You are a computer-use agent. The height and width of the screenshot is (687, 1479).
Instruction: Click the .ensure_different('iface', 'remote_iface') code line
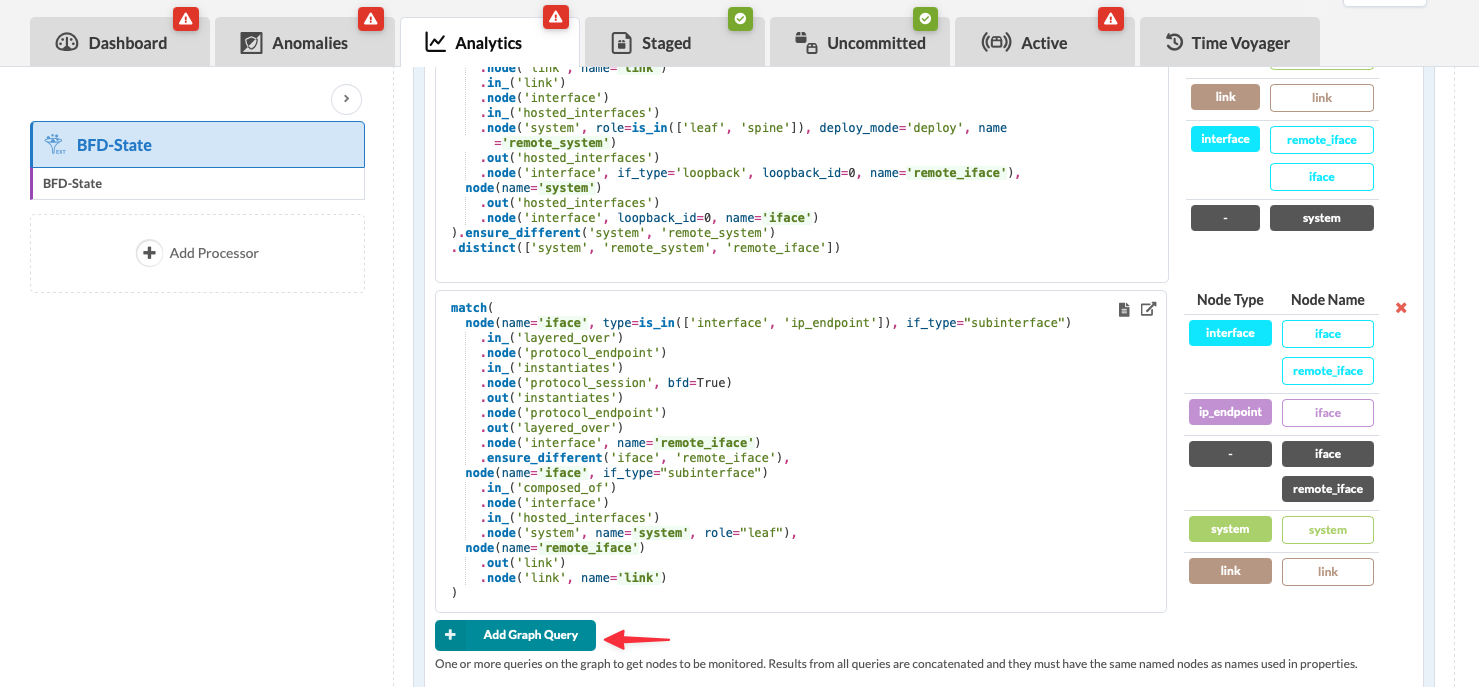click(636, 458)
